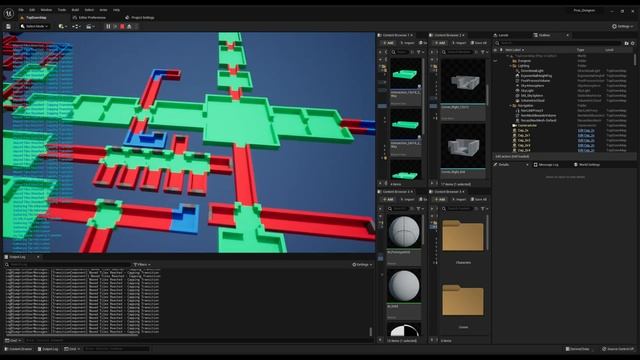Toggle the Outliner visibility eye column header
The image size is (640, 360).
tap(496, 50)
